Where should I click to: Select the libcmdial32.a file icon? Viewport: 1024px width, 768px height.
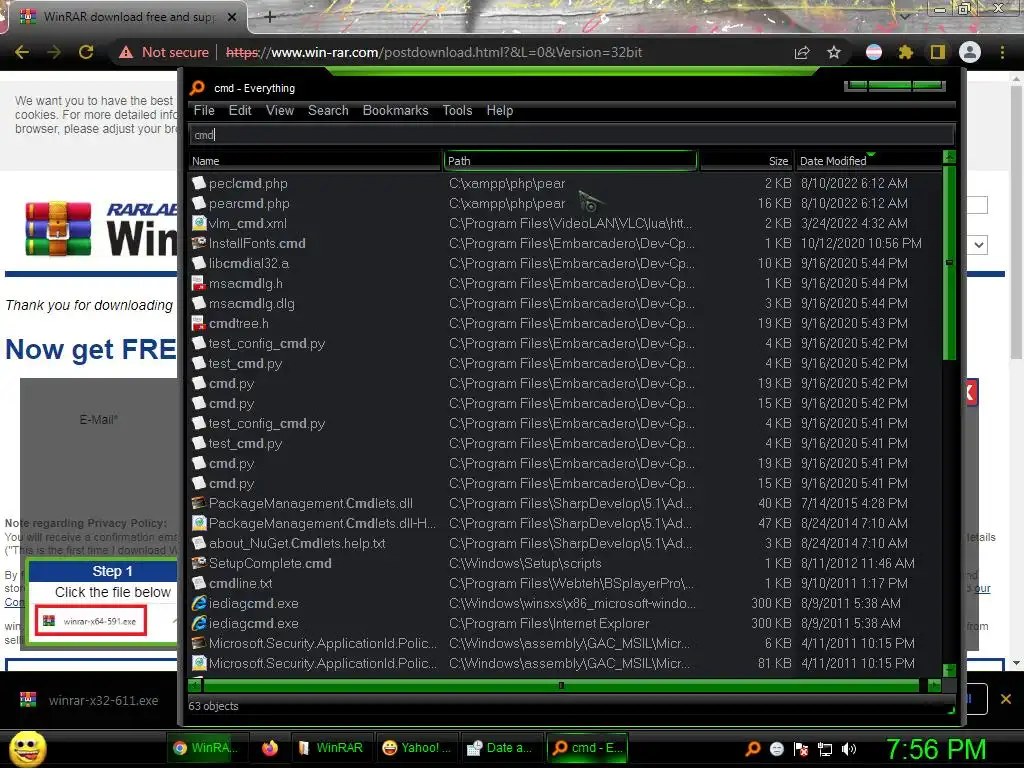point(199,263)
